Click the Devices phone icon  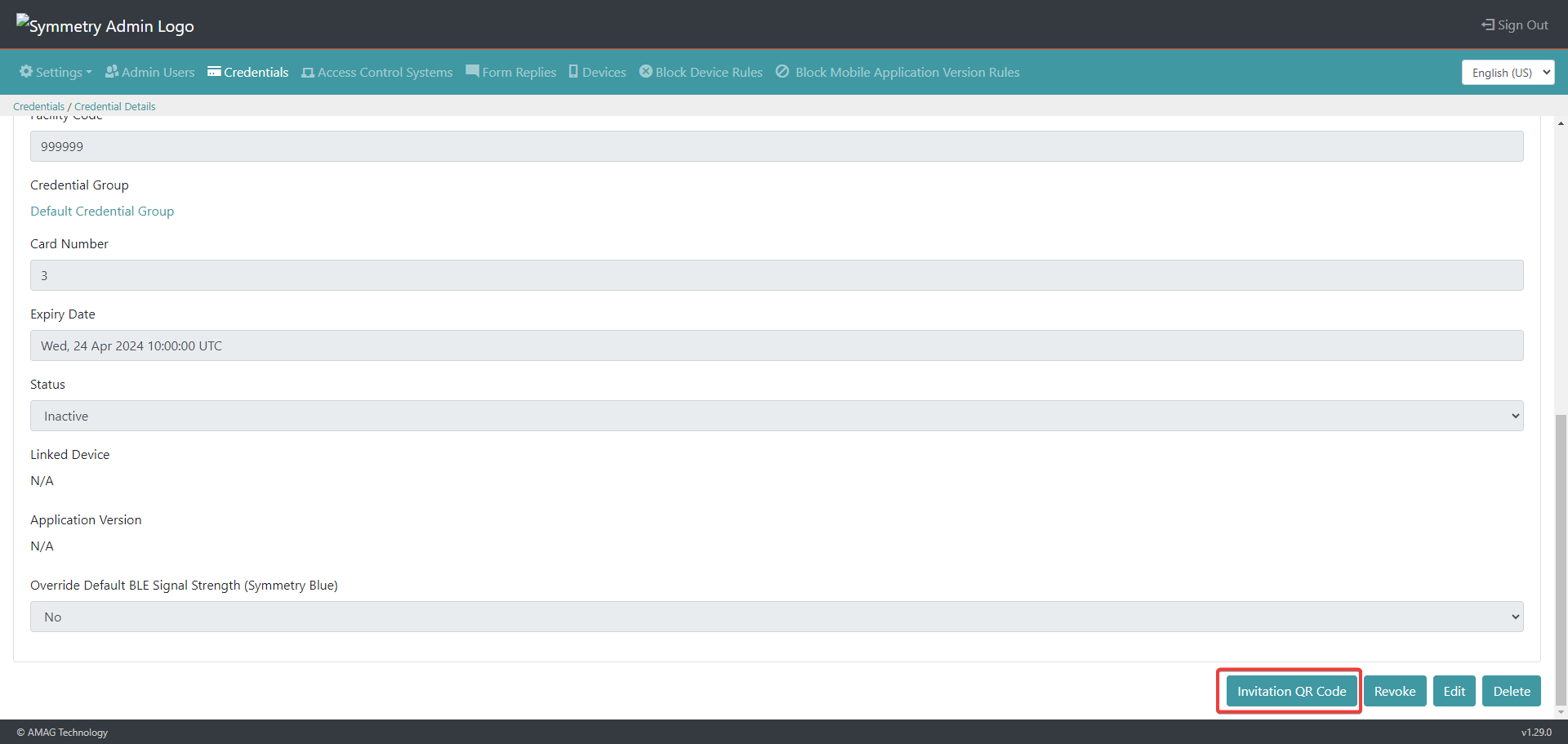click(x=573, y=71)
